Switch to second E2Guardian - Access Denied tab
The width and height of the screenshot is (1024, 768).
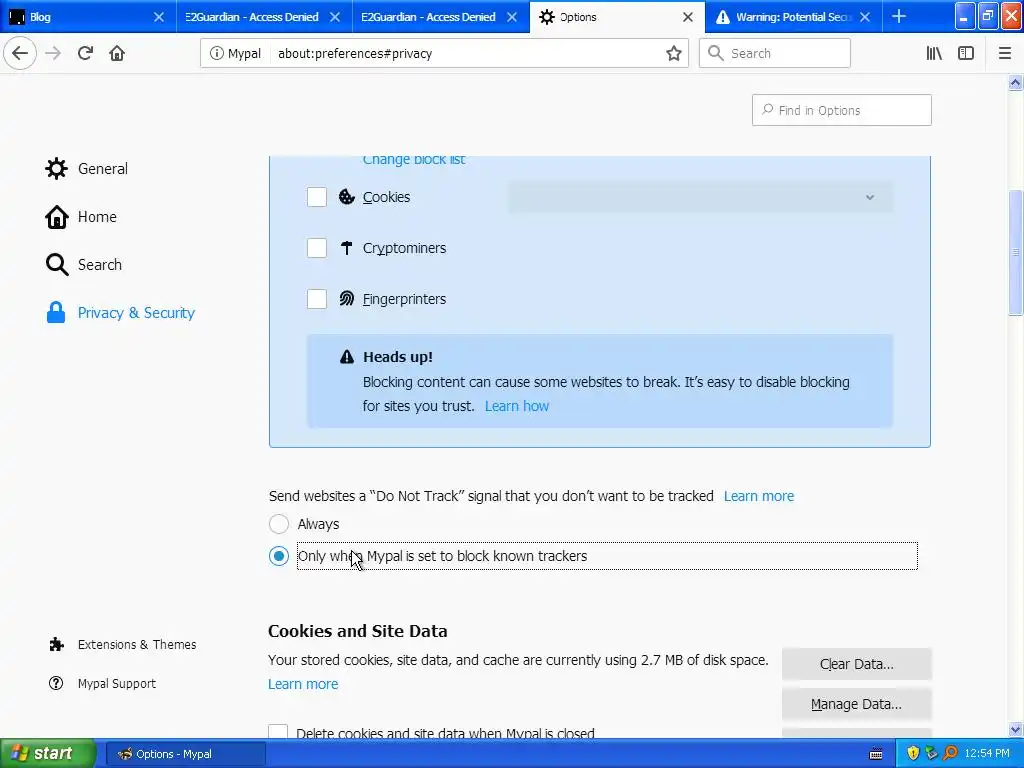tap(441, 17)
